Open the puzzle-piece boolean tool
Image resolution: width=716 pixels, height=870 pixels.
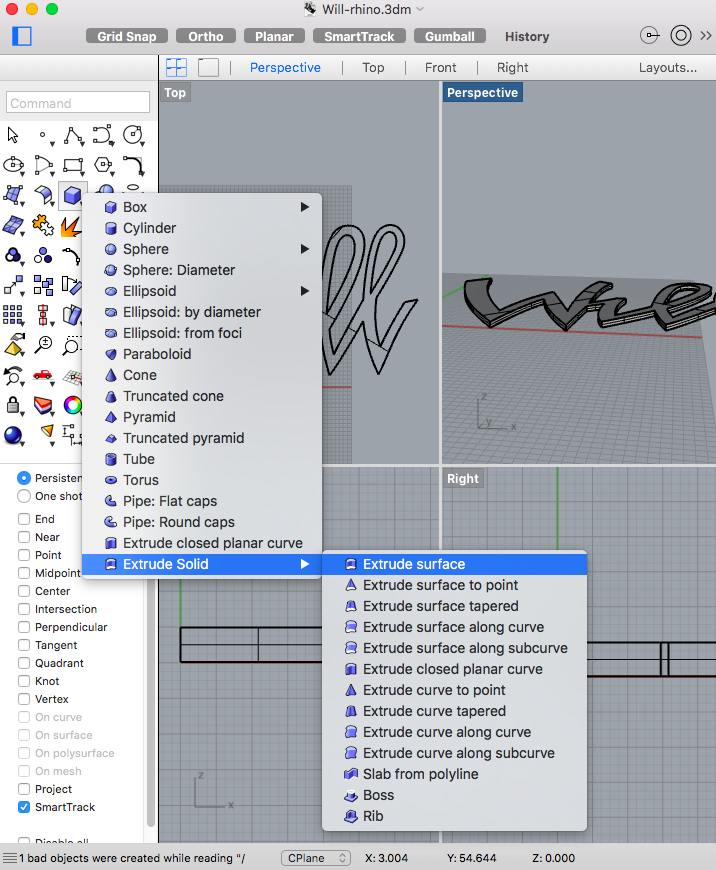click(x=43, y=225)
